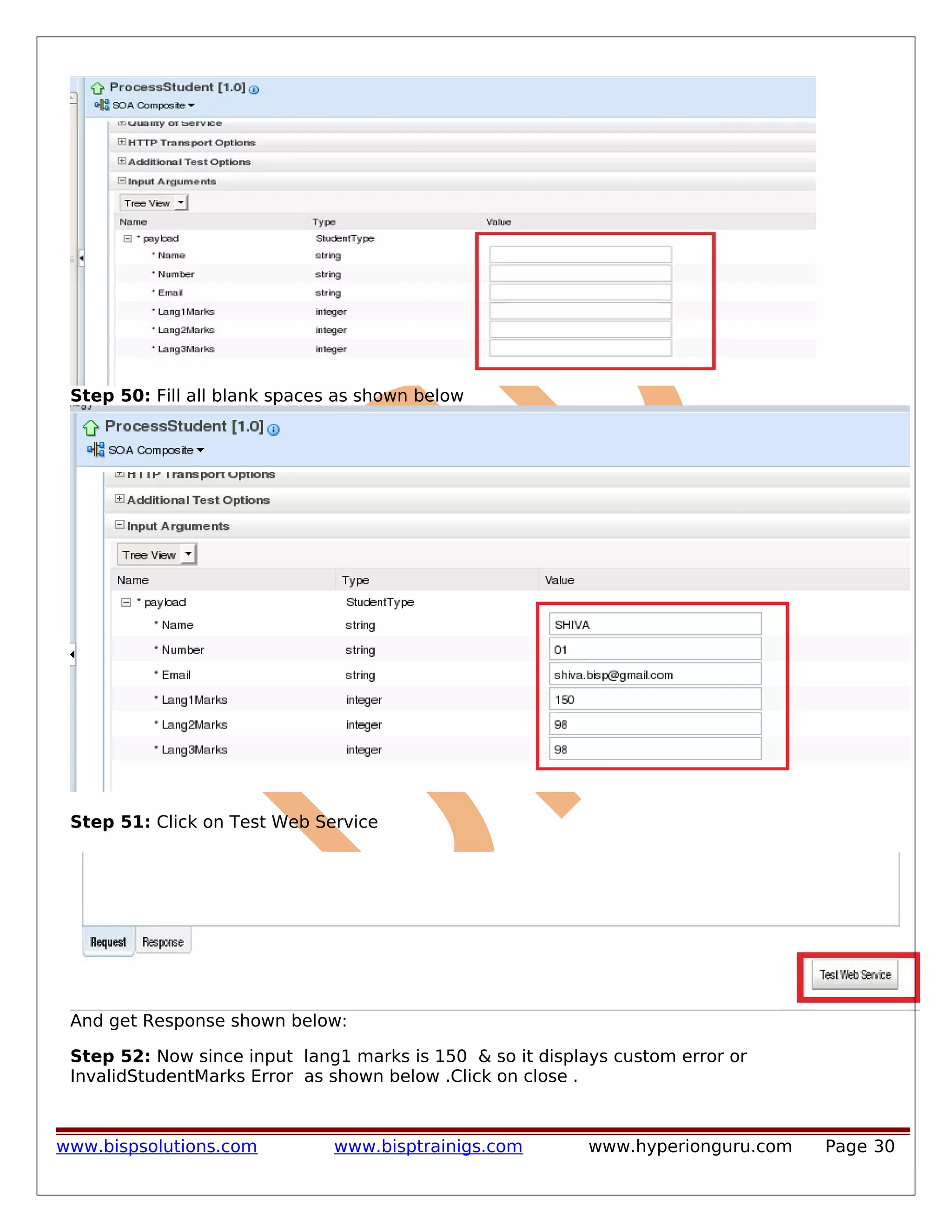Switch to the Response tab

163,942
